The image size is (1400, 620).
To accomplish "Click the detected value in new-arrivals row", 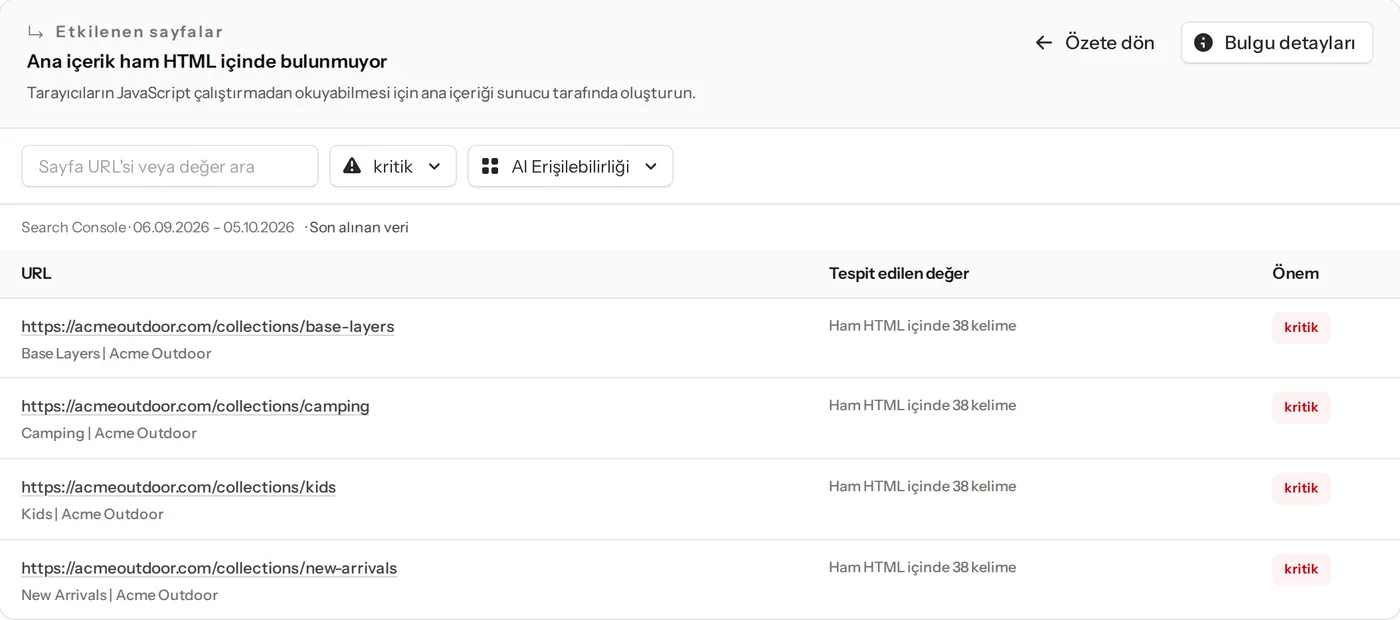I will coord(922,567).
